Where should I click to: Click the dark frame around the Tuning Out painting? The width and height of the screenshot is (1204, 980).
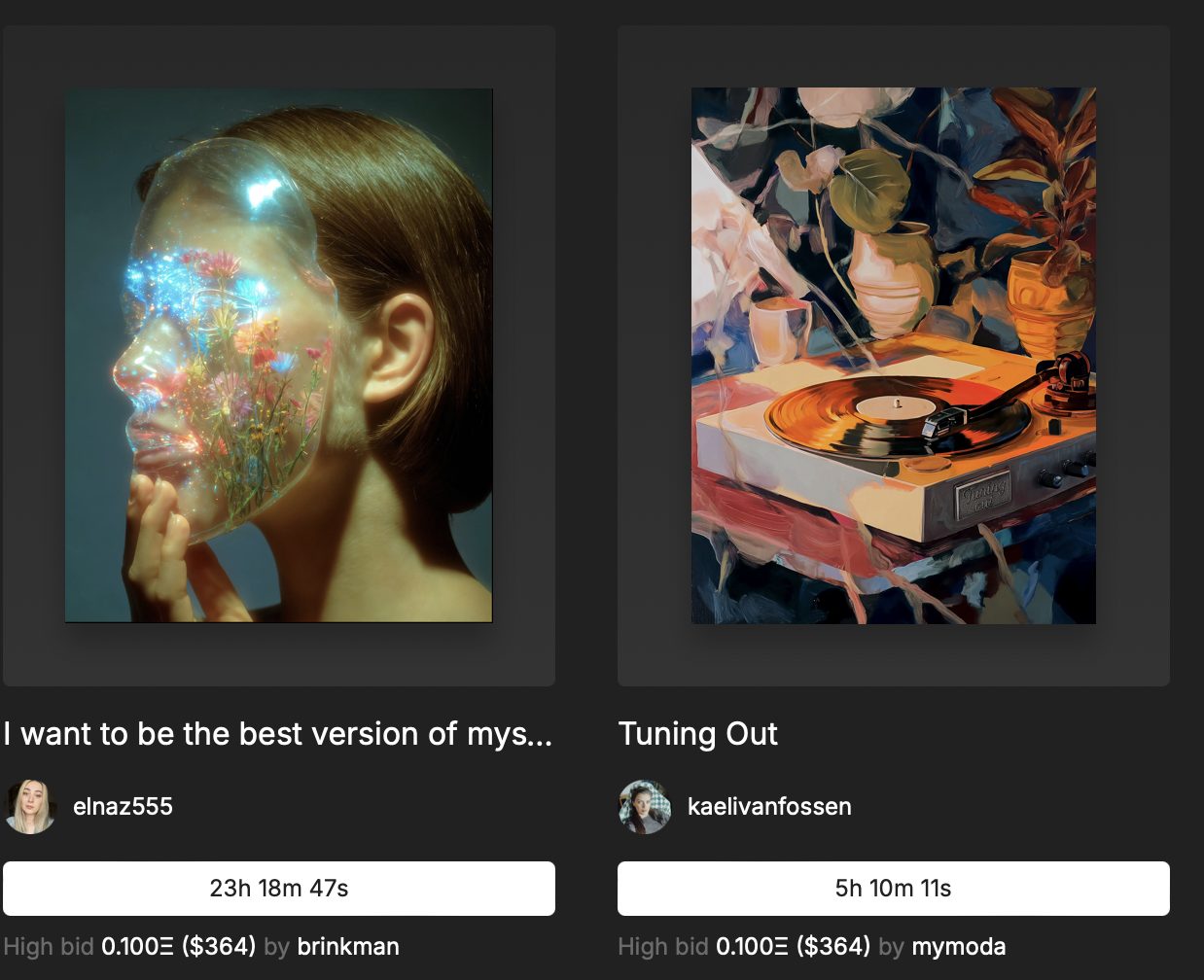point(893,655)
